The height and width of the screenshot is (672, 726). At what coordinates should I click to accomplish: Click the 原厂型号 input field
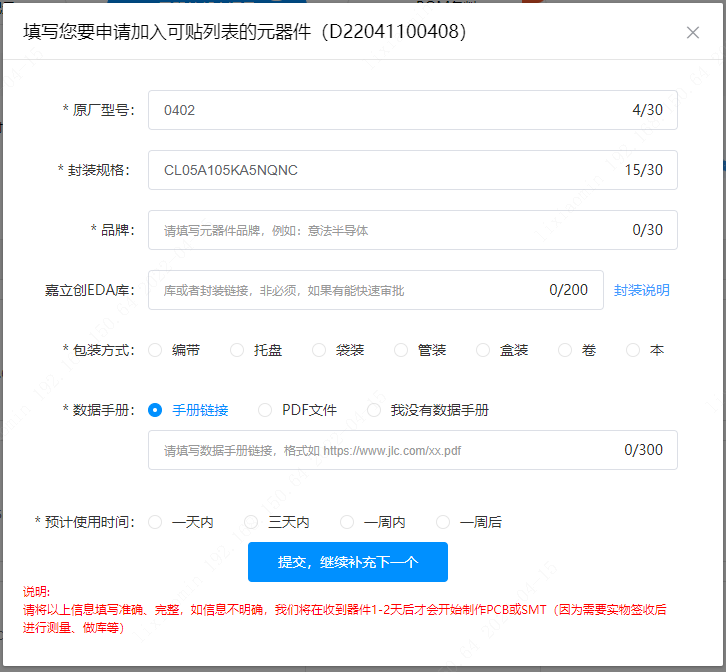click(x=390, y=110)
